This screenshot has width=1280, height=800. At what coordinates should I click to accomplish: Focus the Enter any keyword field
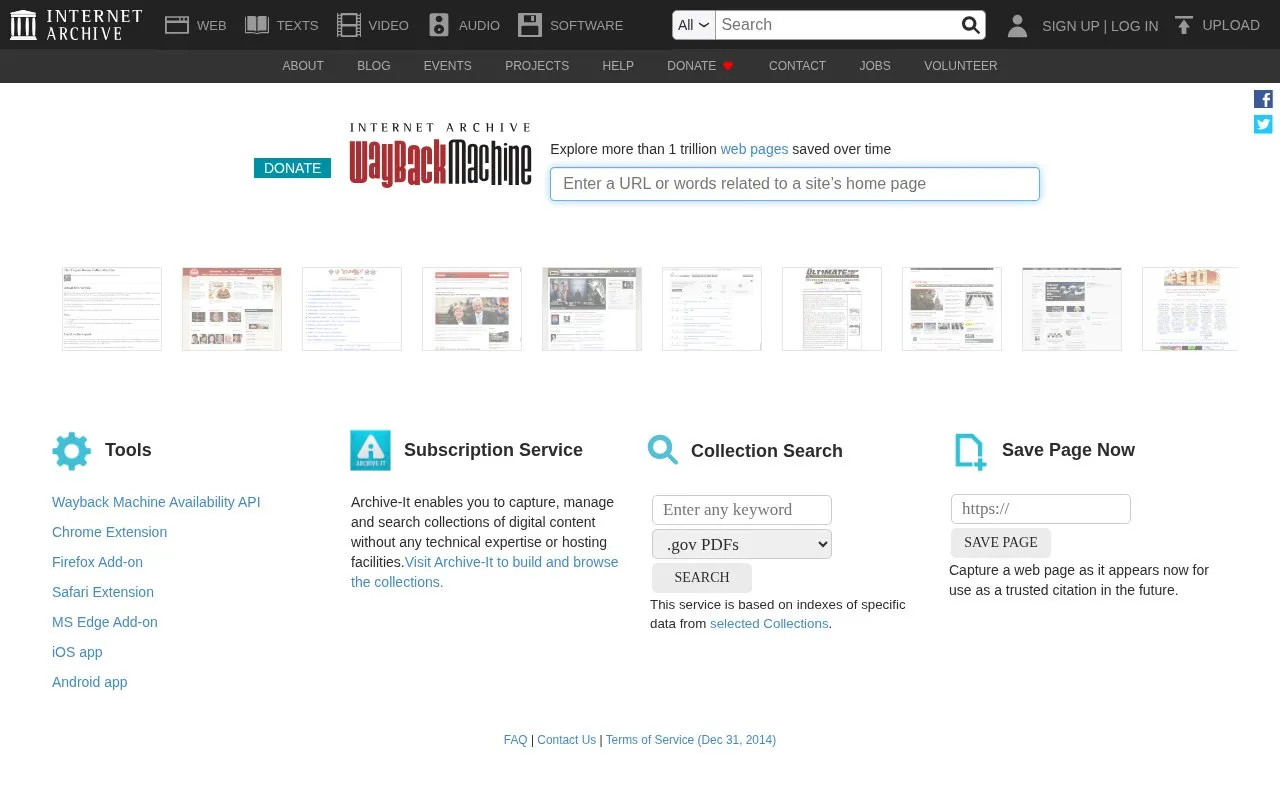pos(742,510)
